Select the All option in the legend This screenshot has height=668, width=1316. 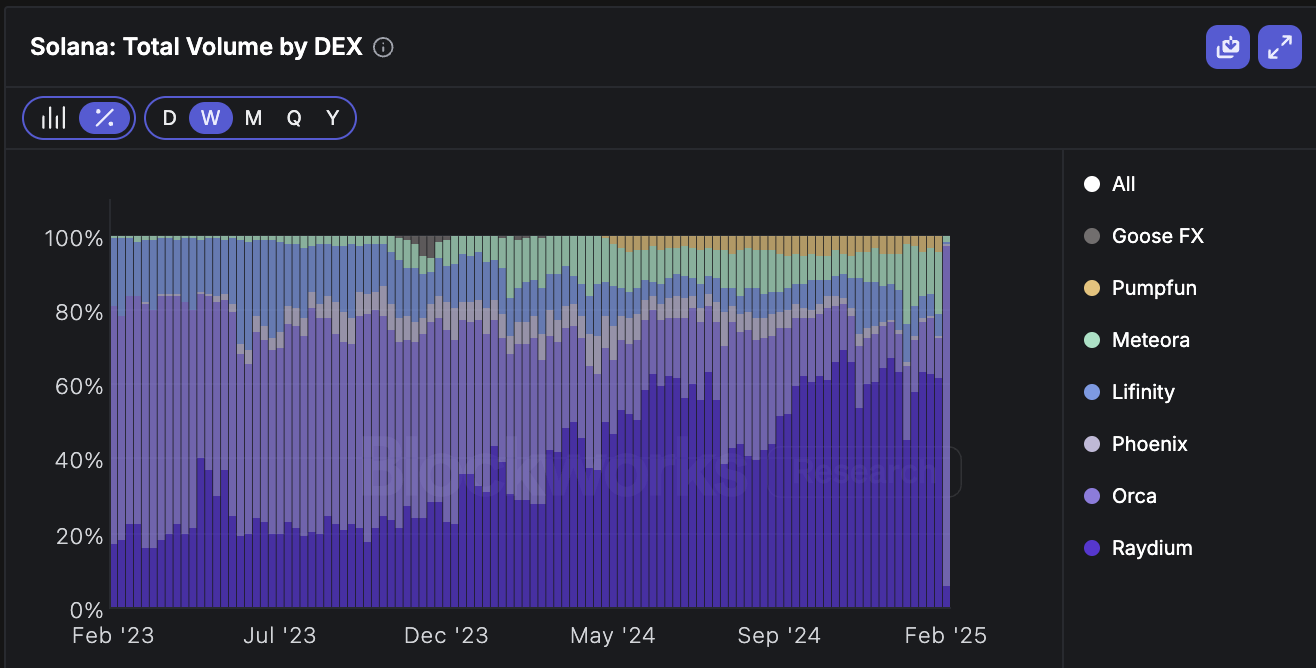pyautogui.click(x=1122, y=183)
